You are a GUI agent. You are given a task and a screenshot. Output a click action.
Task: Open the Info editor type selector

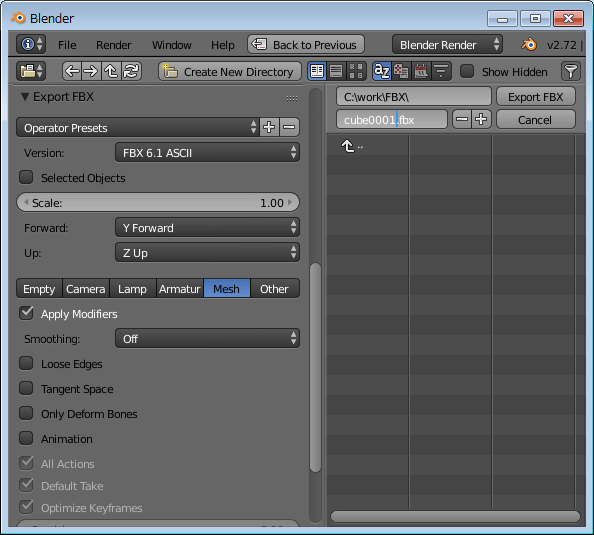pos(31,44)
